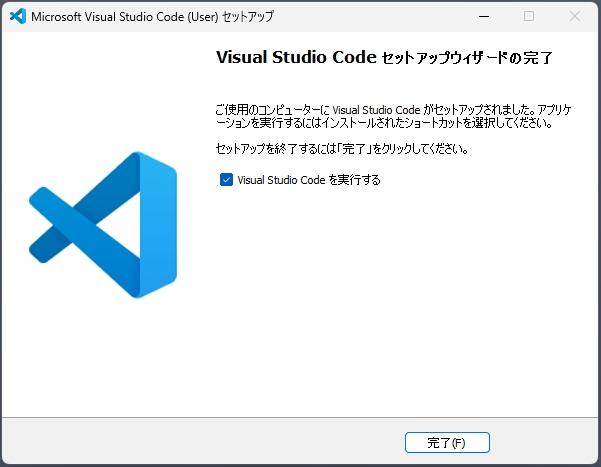Uncheck the Visual Studio Code を実行する checkbox

pyautogui.click(x=226, y=180)
